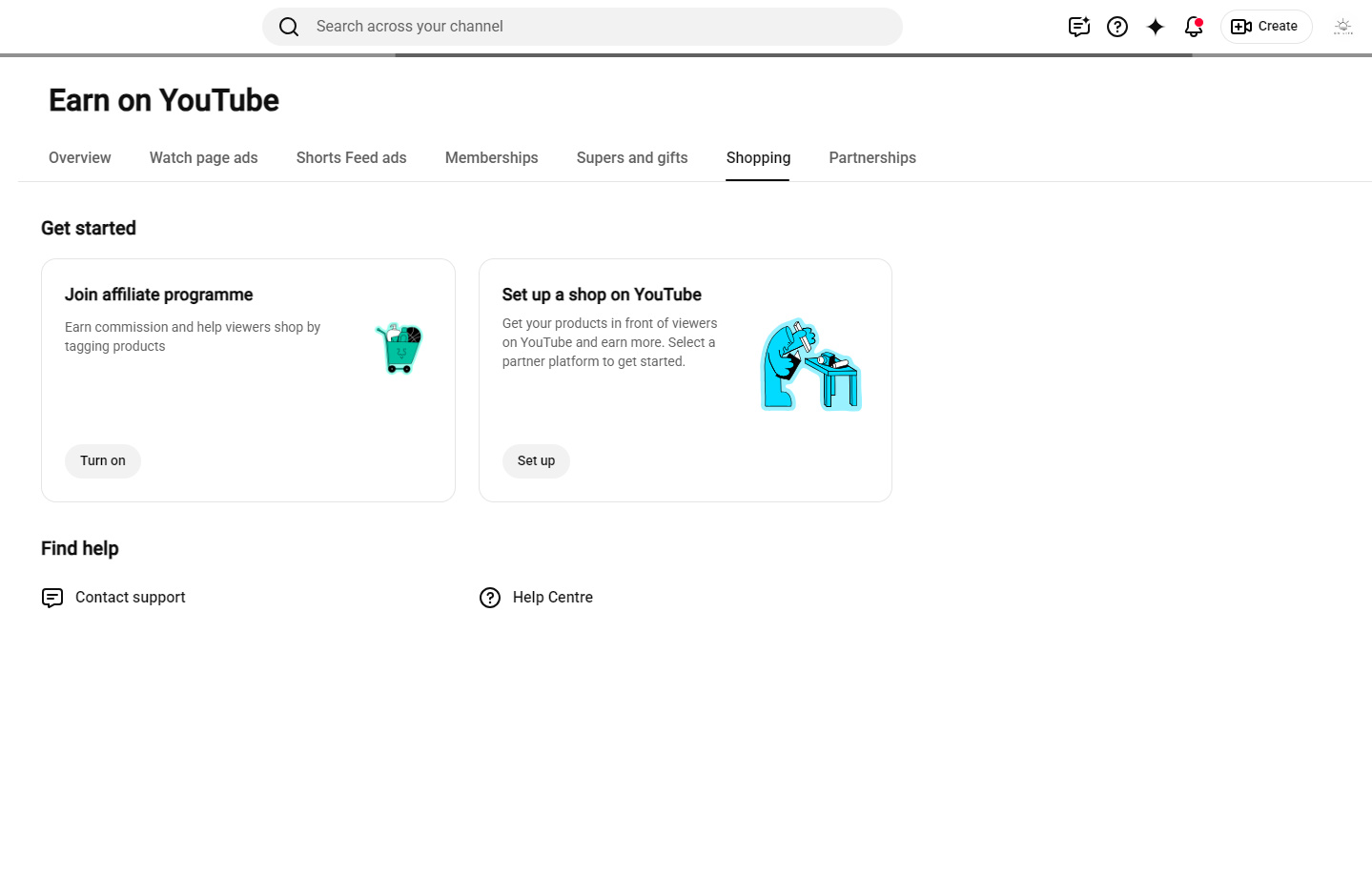Open the notifications bell
Screen dimensions: 1372x877
point(1194,27)
